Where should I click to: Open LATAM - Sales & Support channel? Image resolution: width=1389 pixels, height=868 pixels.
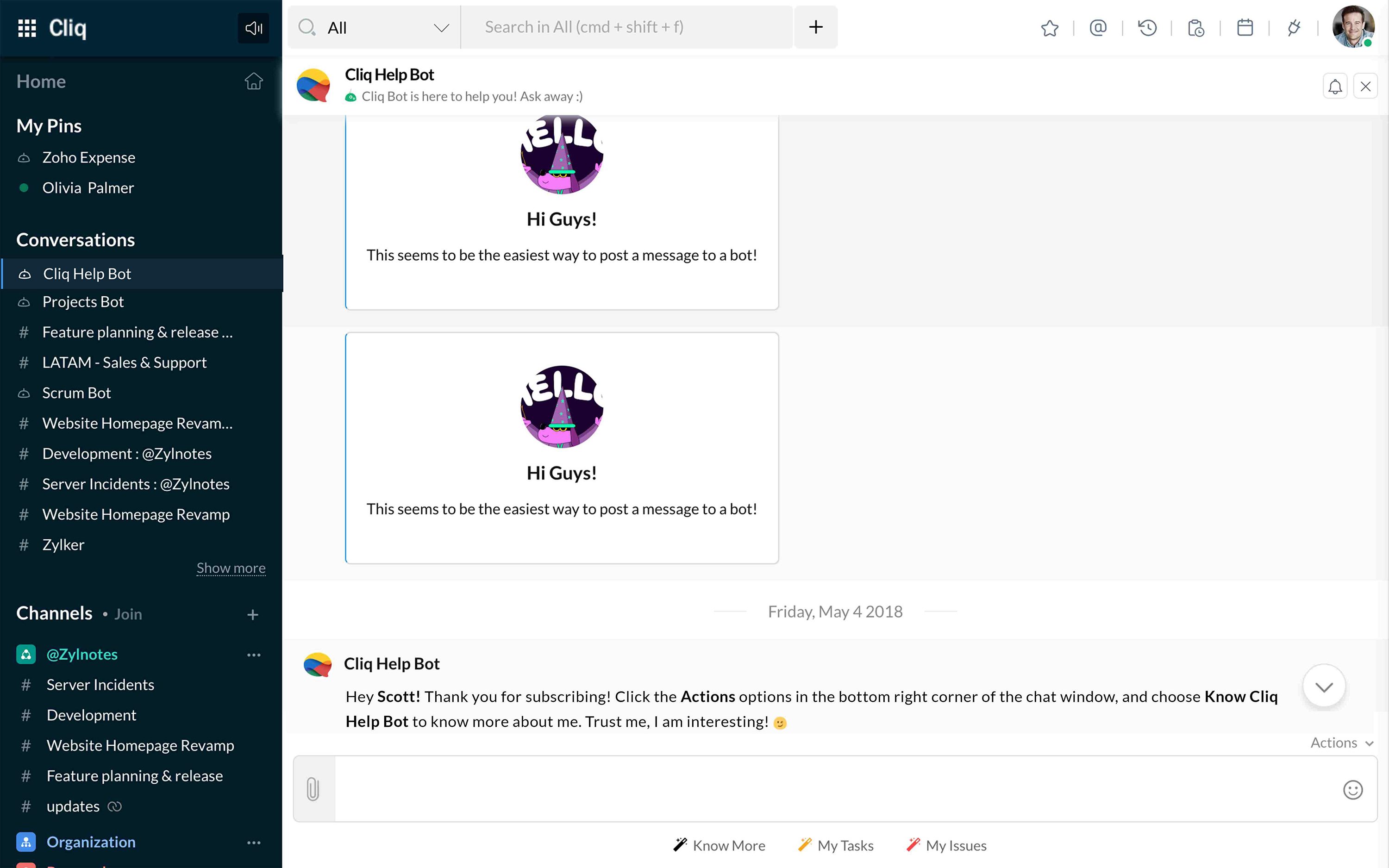pyautogui.click(x=124, y=363)
